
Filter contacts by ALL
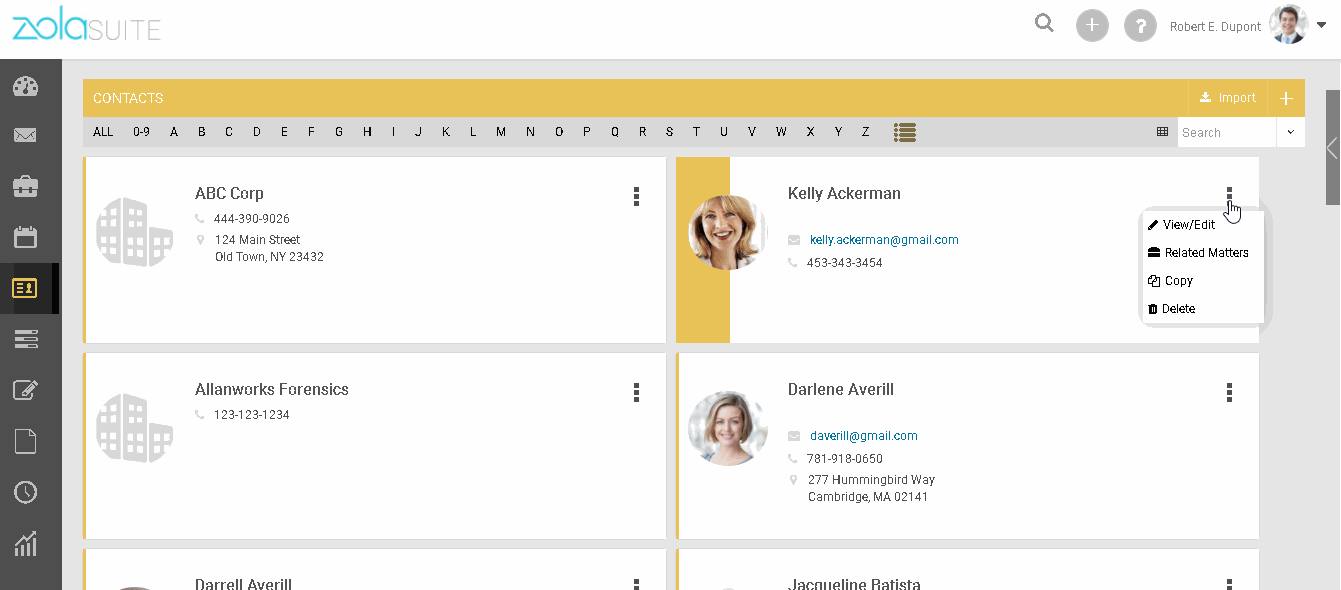pos(103,132)
